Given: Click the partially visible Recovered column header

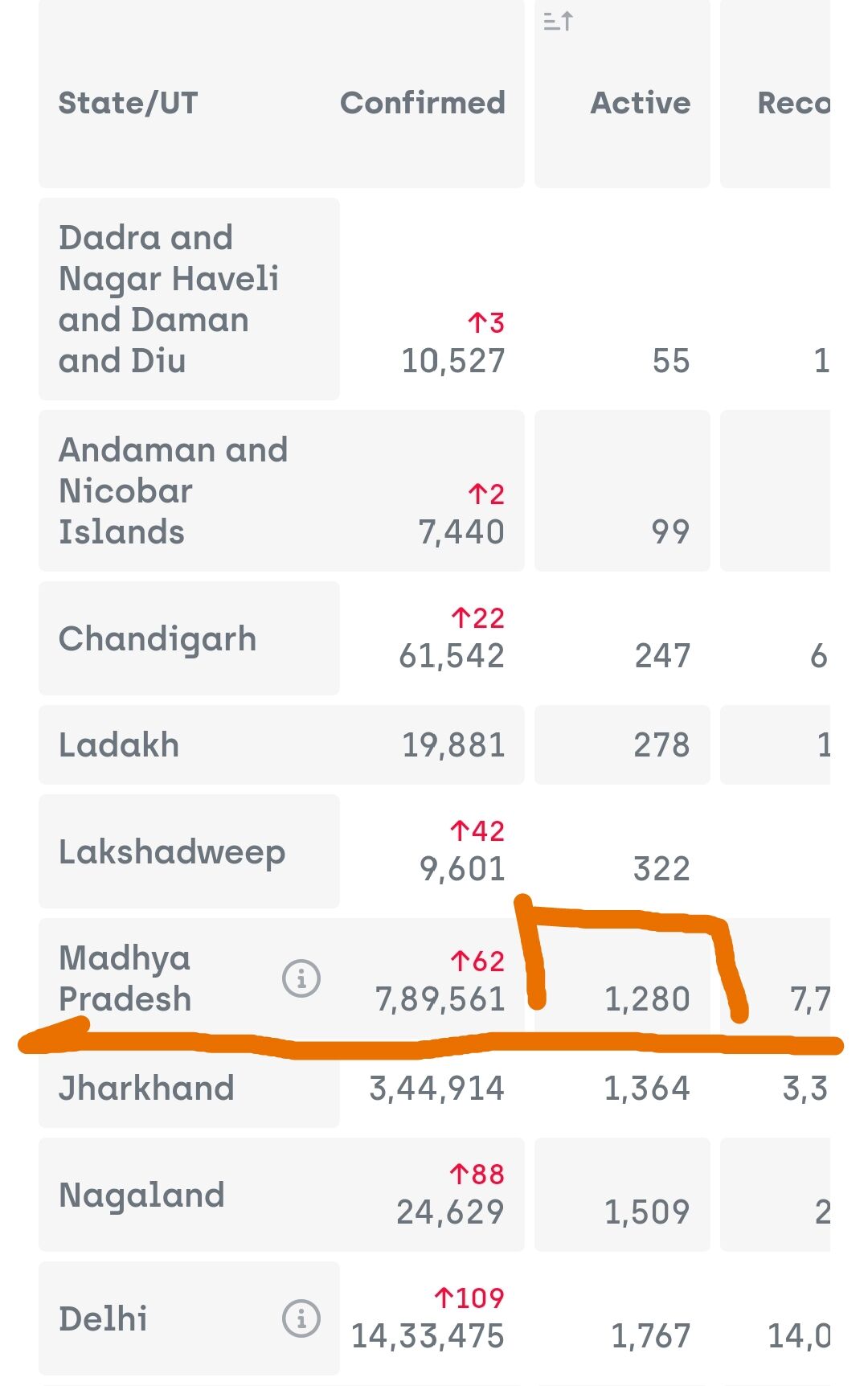Looking at the screenshot, I should 792,103.
